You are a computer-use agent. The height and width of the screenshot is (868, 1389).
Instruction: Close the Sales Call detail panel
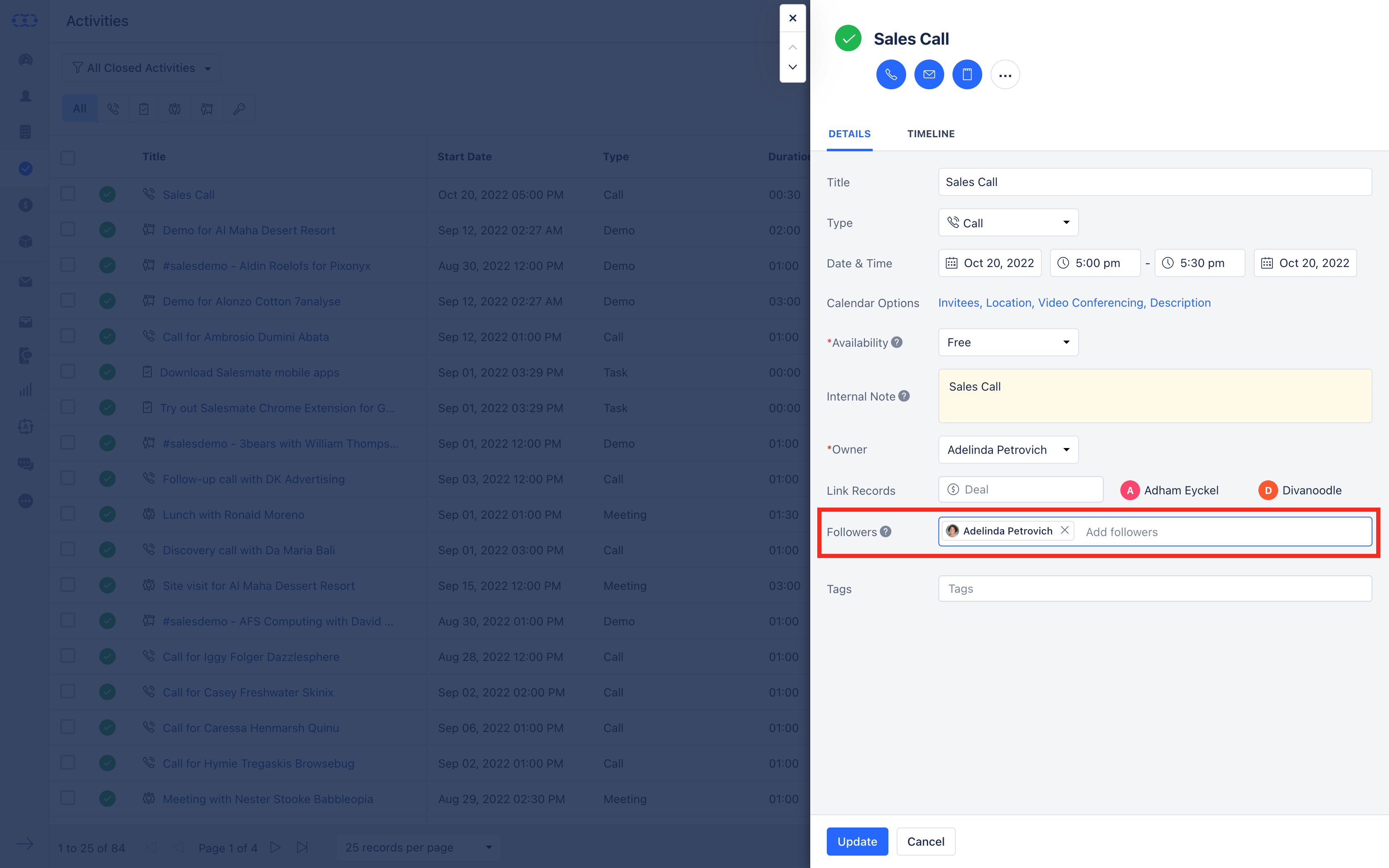click(x=792, y=18)
